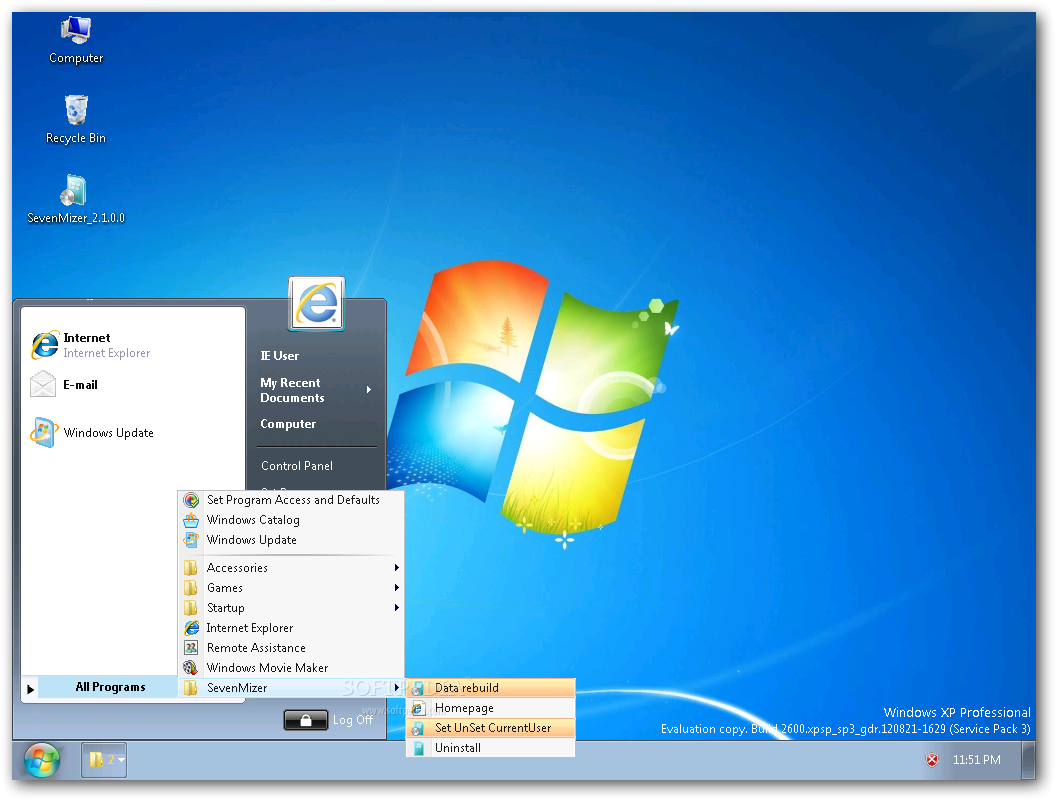This screenshot has width=1056, height=800.
Task: Click the Startup folder icon
Action: [x=191, y=608]
